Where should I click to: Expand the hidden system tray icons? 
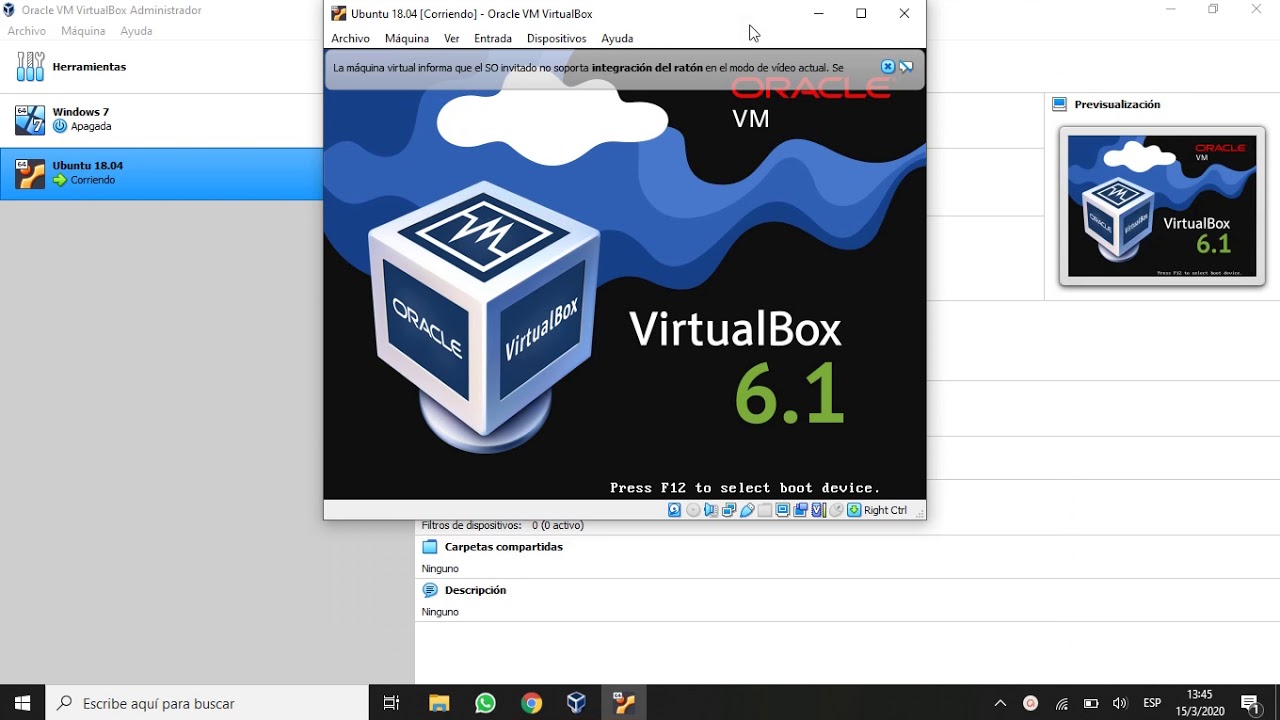coord(1000,703)
